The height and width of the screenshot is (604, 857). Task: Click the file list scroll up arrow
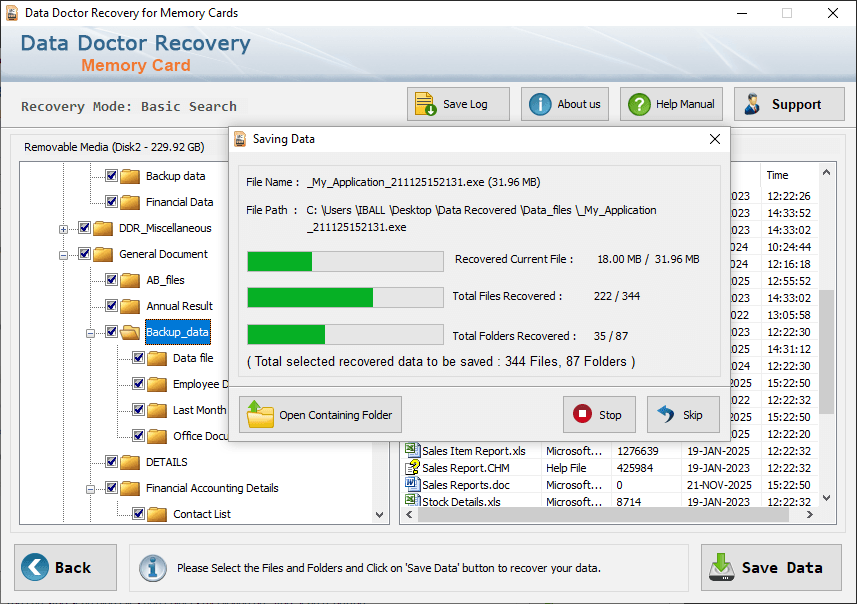(x=826, y=173)
